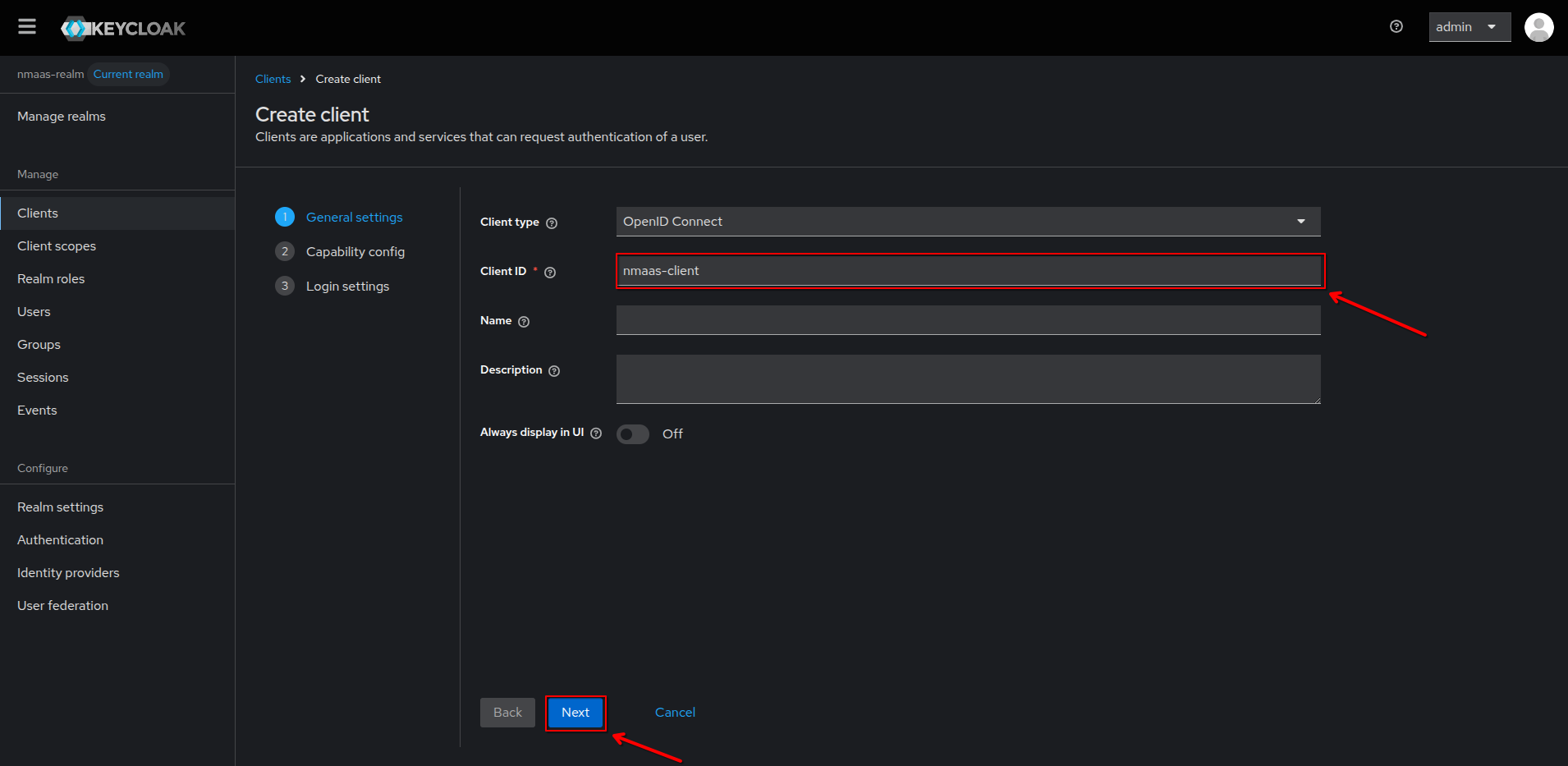Open the Client type dropdown

(968, 222)
